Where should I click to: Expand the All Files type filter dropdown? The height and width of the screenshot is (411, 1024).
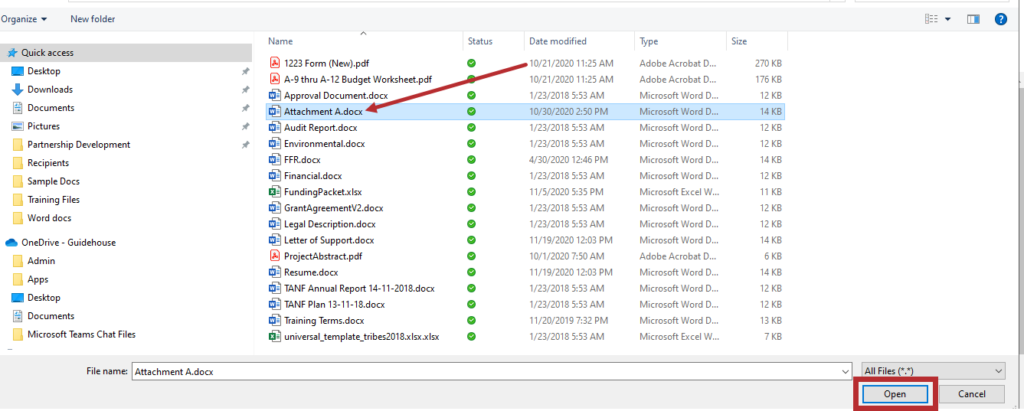(x=932, y=370)
